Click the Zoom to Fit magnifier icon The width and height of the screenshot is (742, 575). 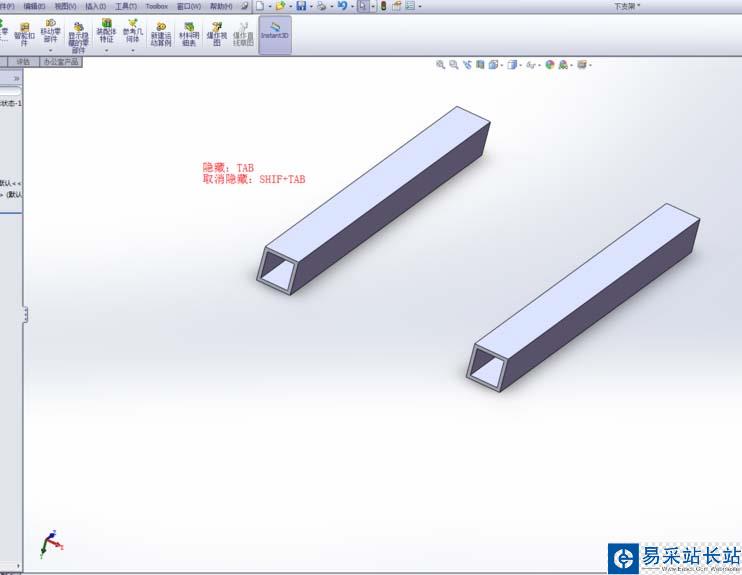click(441, 65)
